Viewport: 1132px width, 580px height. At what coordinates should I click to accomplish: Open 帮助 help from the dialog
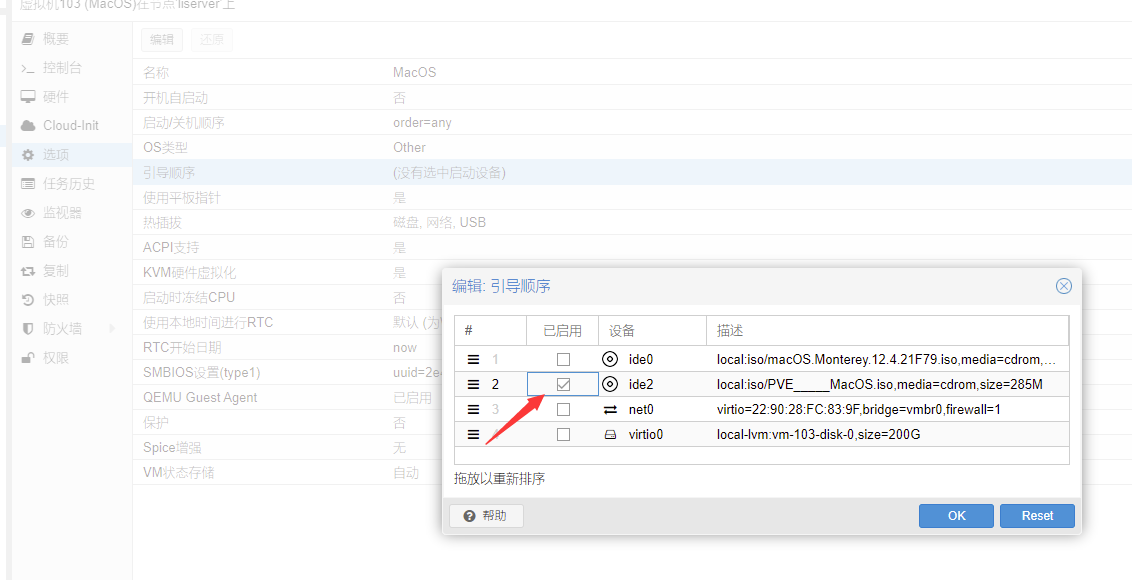[486, 516]
